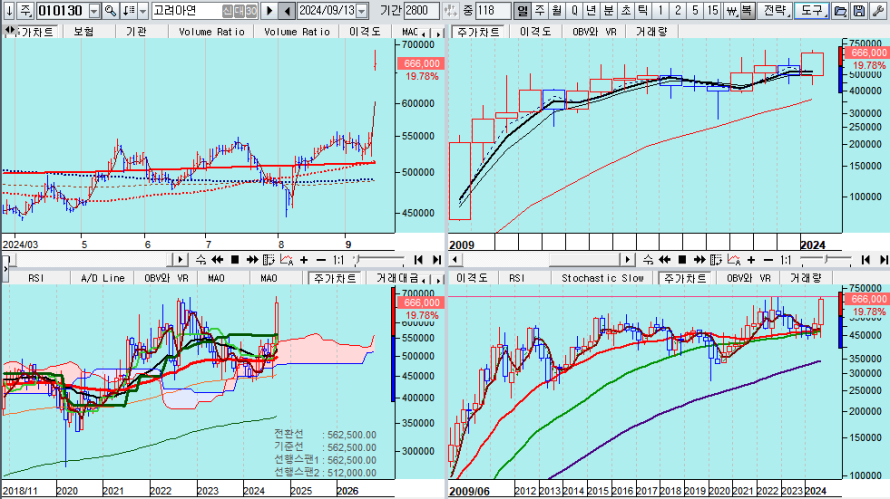Open the dropdown beside the sort icon
Viewport: 890px width, 499px height.
click(143, 10)
